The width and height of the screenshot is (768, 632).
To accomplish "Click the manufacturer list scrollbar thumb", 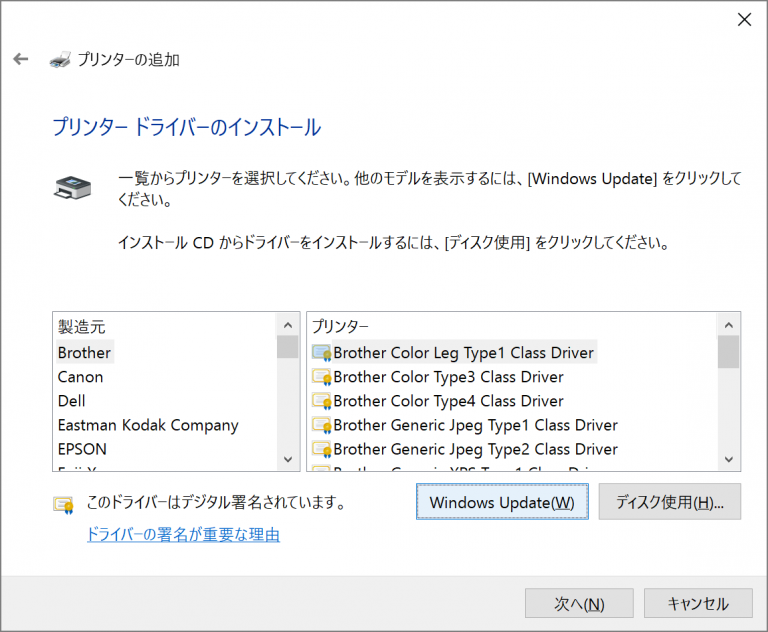I will coord(288,347).
